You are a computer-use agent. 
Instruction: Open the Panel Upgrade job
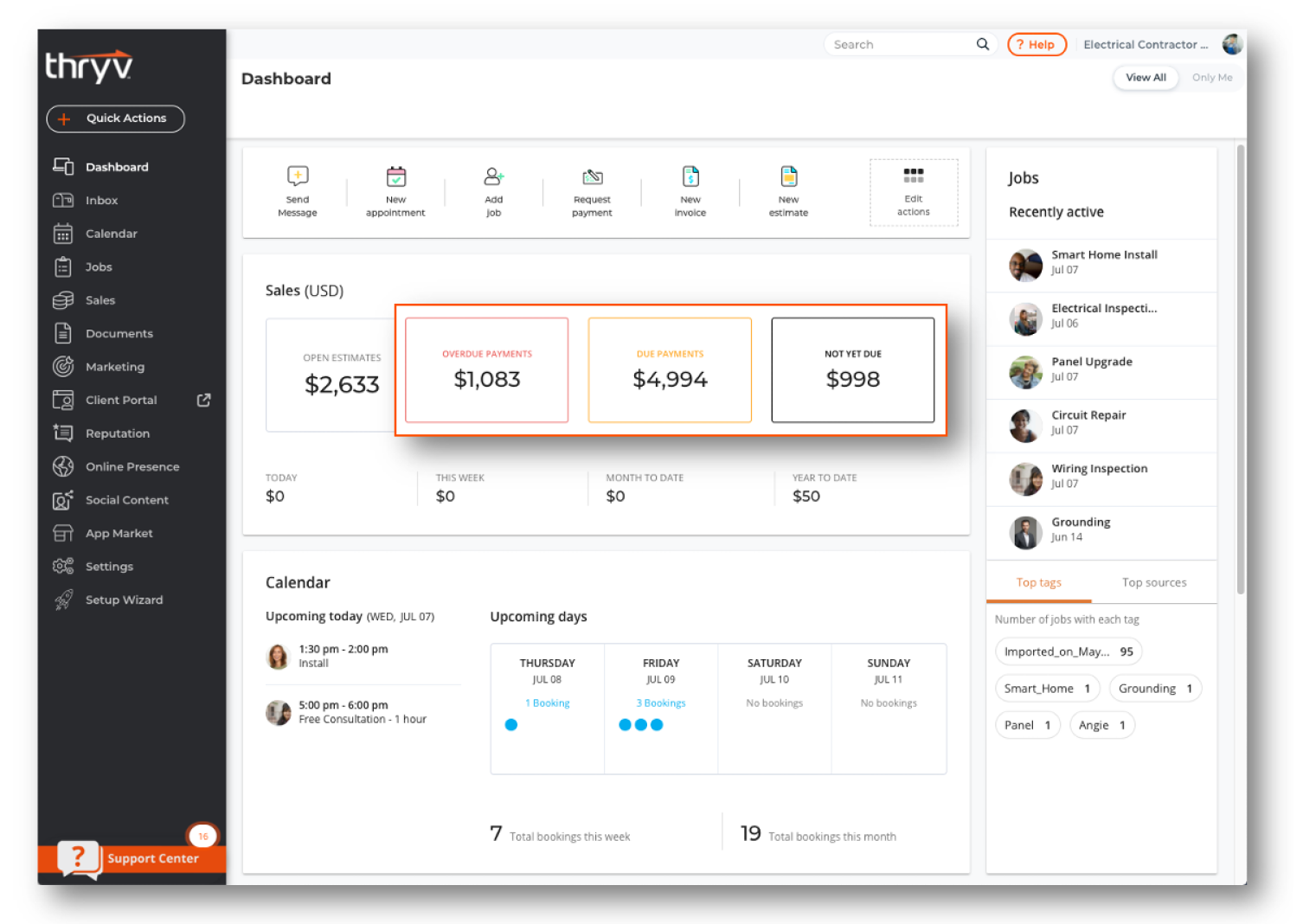tap(1101, 373)
